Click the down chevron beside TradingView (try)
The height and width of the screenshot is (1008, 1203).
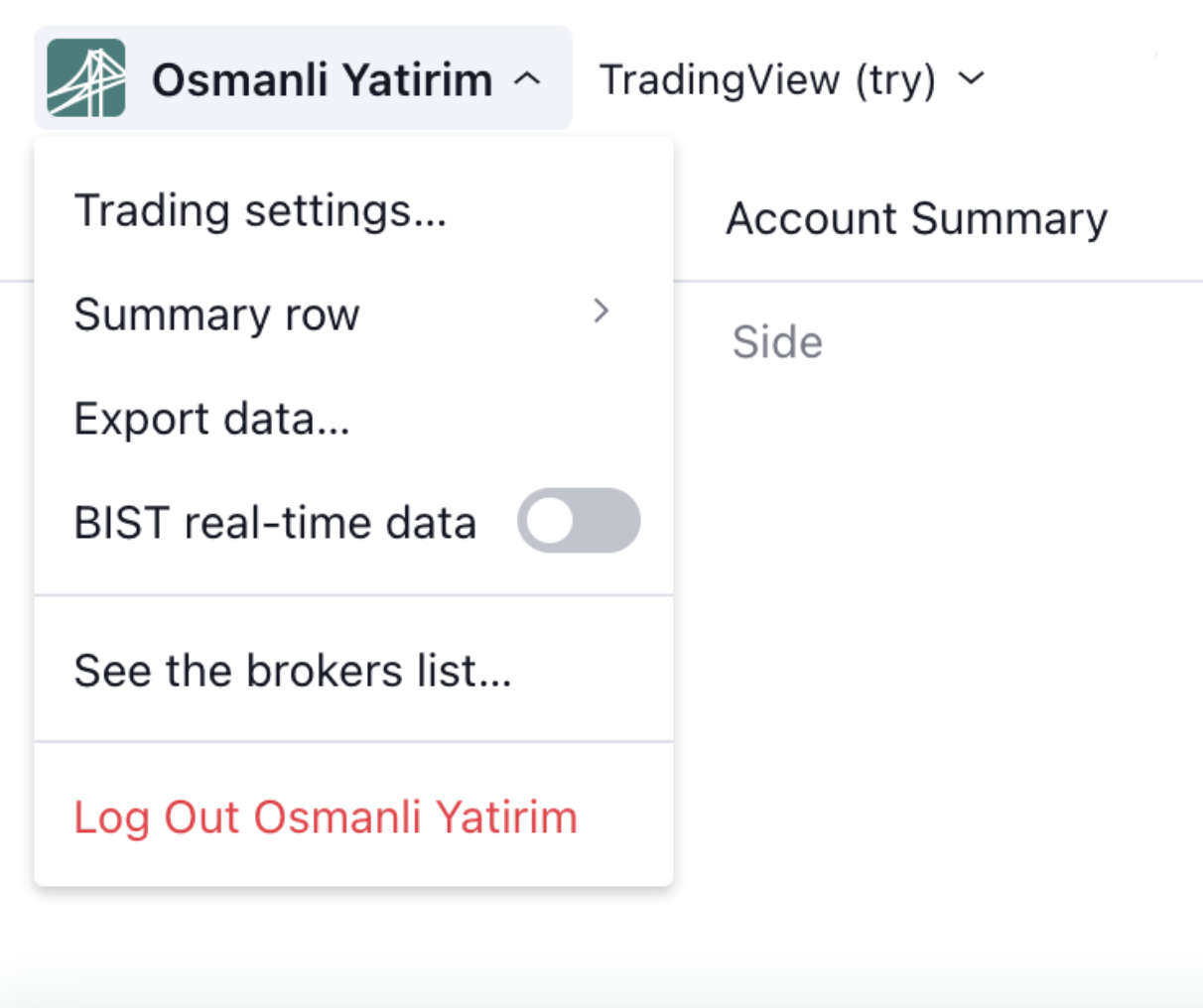point(972,78)
